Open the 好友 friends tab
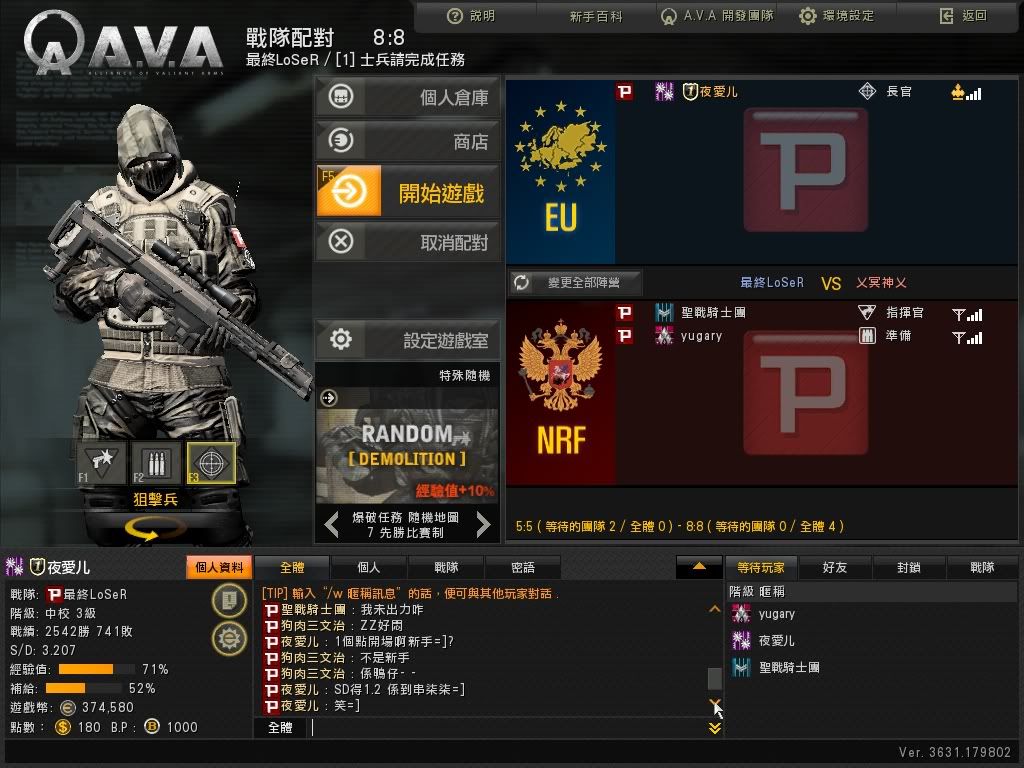 [x=835, y=568]
